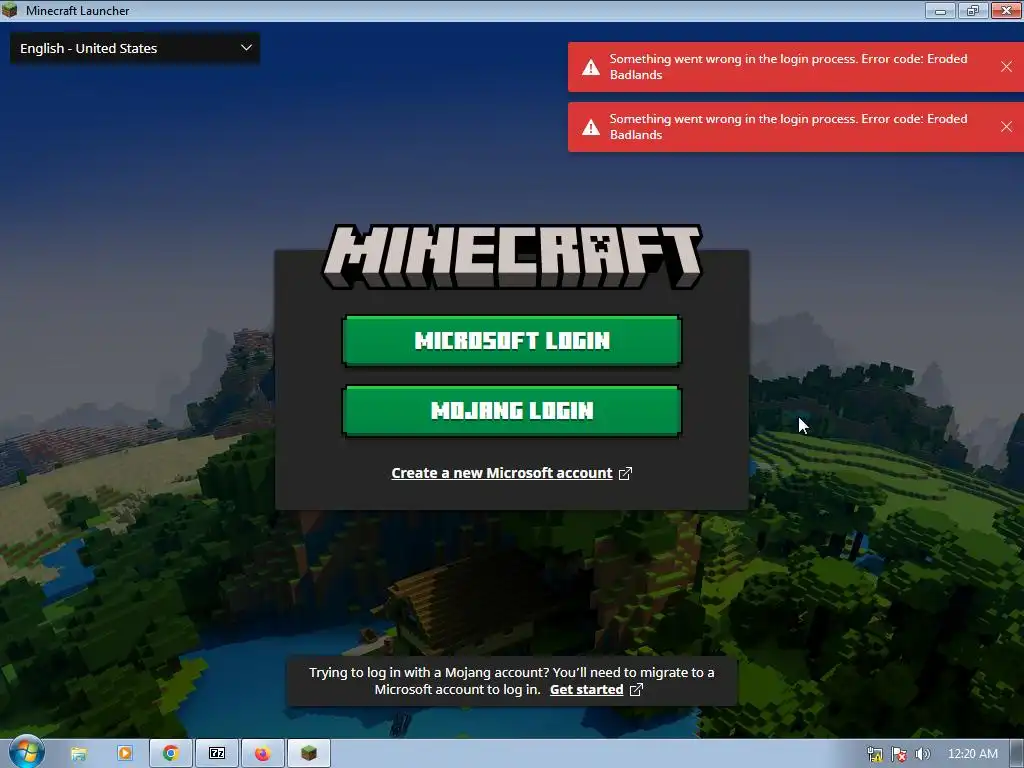Click the Minecraft Launcher title bar icon

coord(10,10)
